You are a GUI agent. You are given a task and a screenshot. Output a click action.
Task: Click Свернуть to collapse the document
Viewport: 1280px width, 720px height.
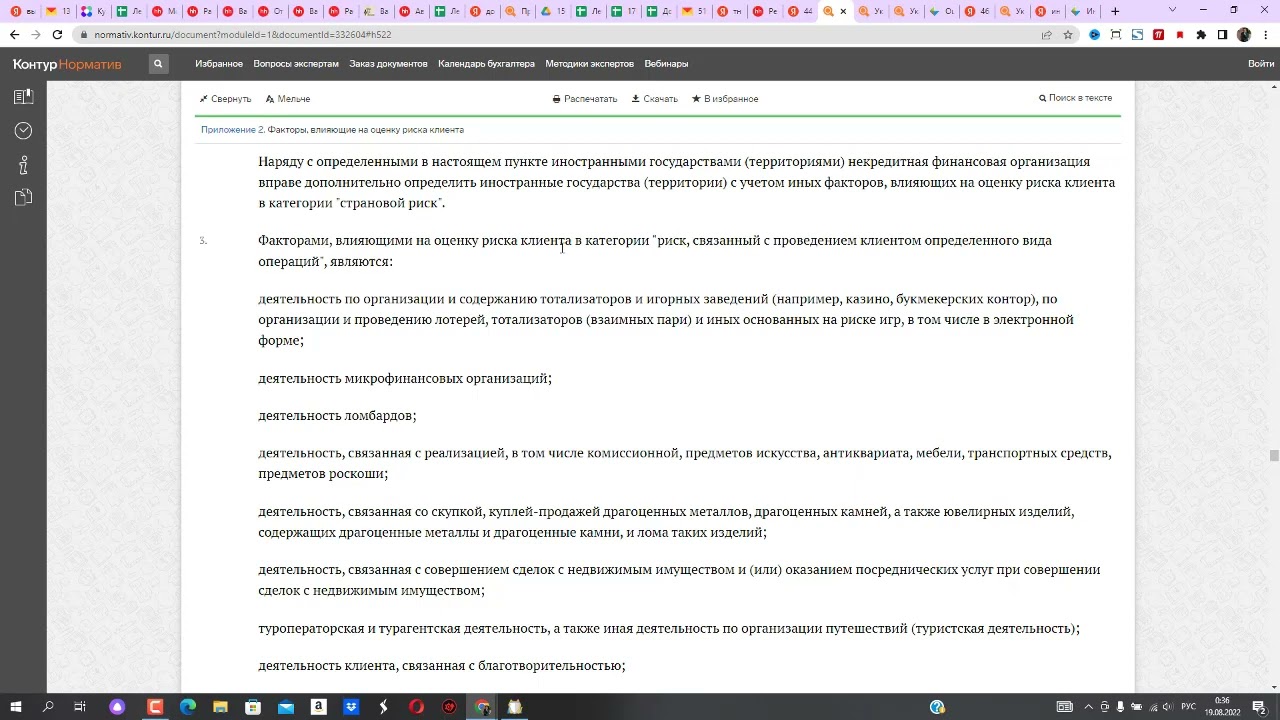tap(225, 99)
